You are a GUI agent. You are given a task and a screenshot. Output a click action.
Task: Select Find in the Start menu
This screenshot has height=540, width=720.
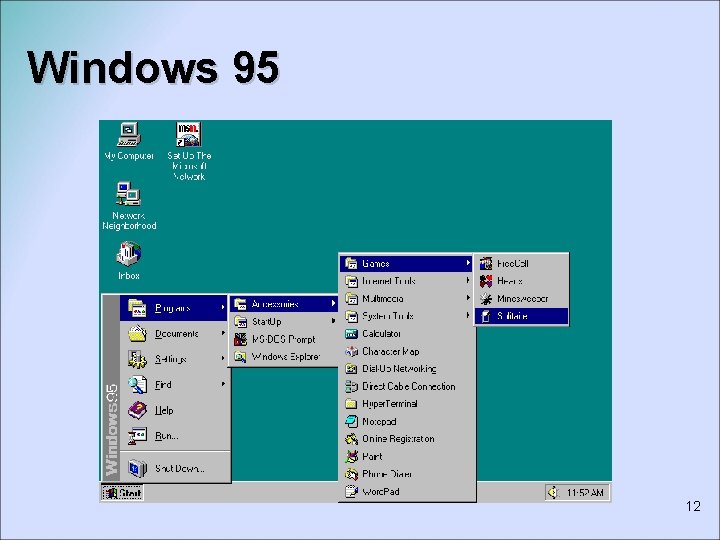click(x=174, y=385)
